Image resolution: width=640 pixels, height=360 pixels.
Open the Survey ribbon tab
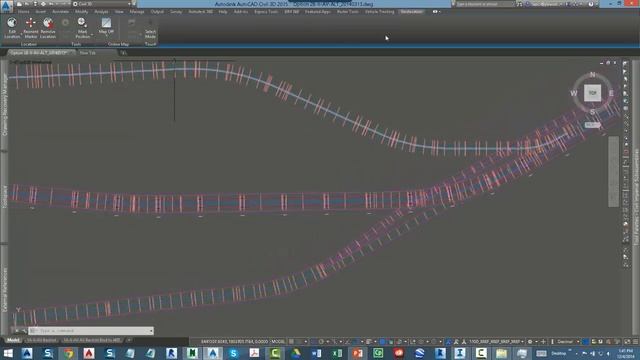(176, 12)
